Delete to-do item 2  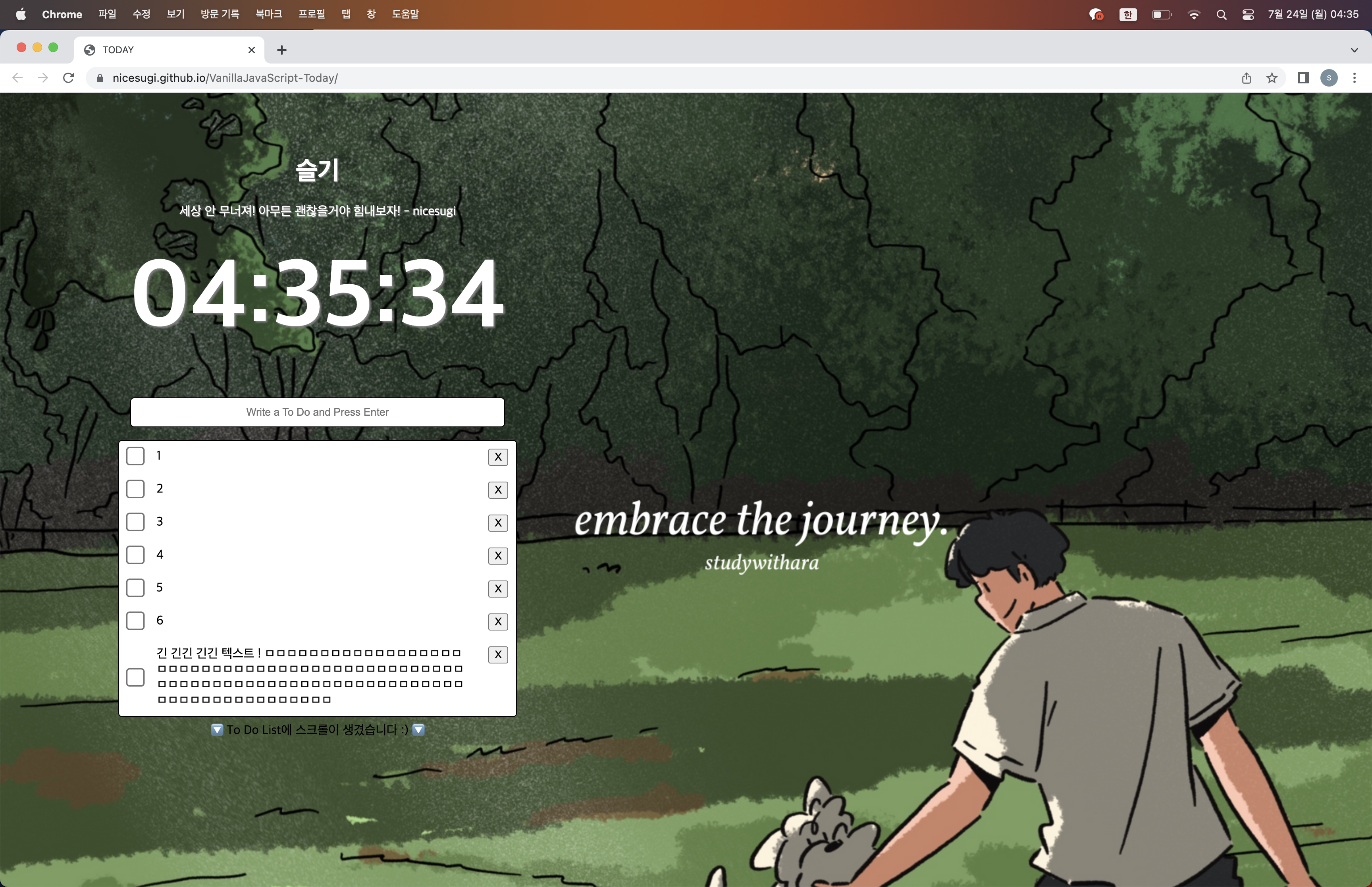(498, 490)
